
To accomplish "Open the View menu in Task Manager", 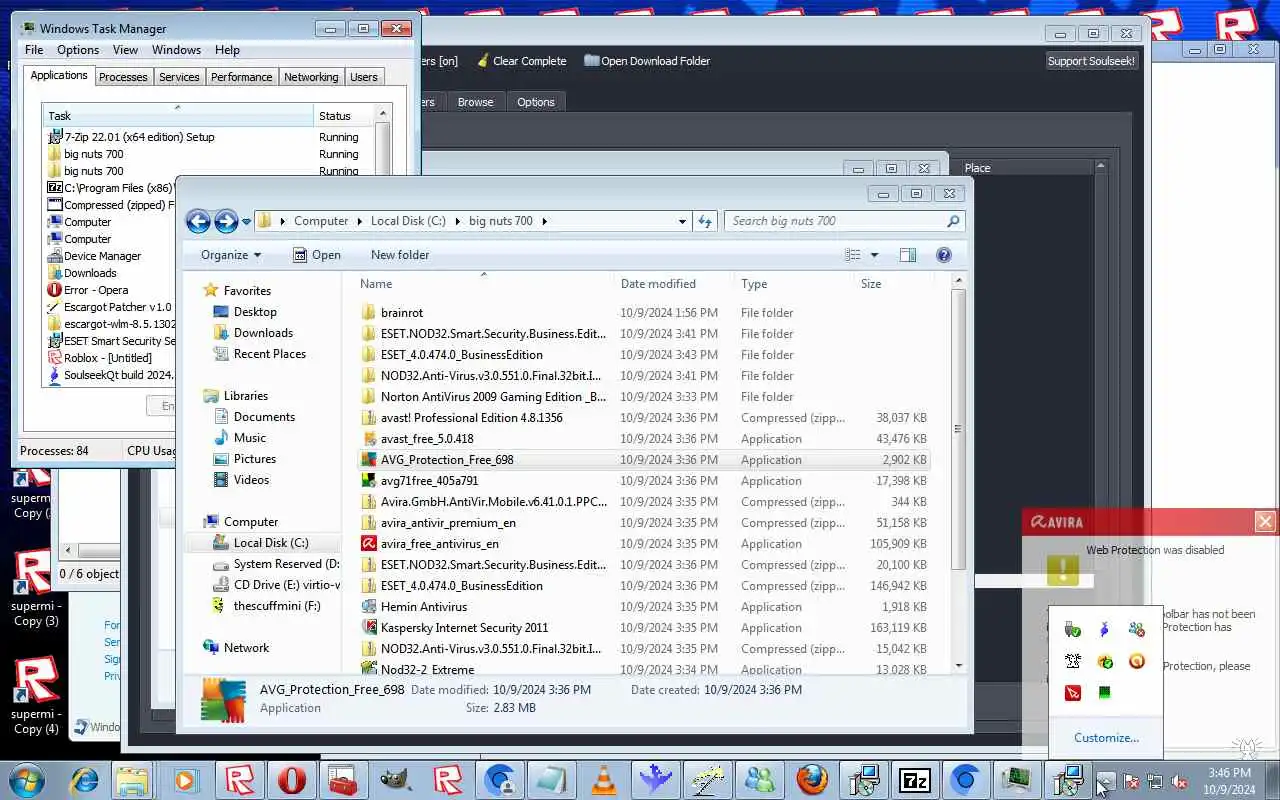I will tap(125, 50).
